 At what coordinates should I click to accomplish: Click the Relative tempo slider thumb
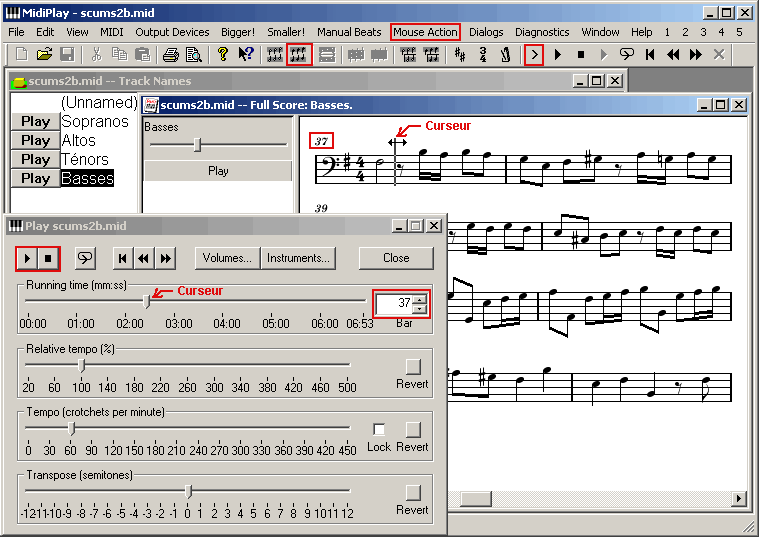[82, 365]
